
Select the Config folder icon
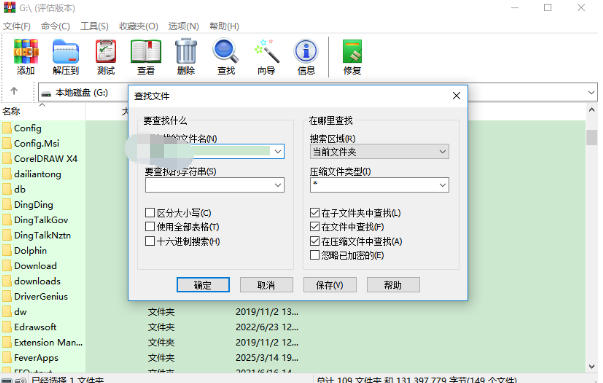7,128
